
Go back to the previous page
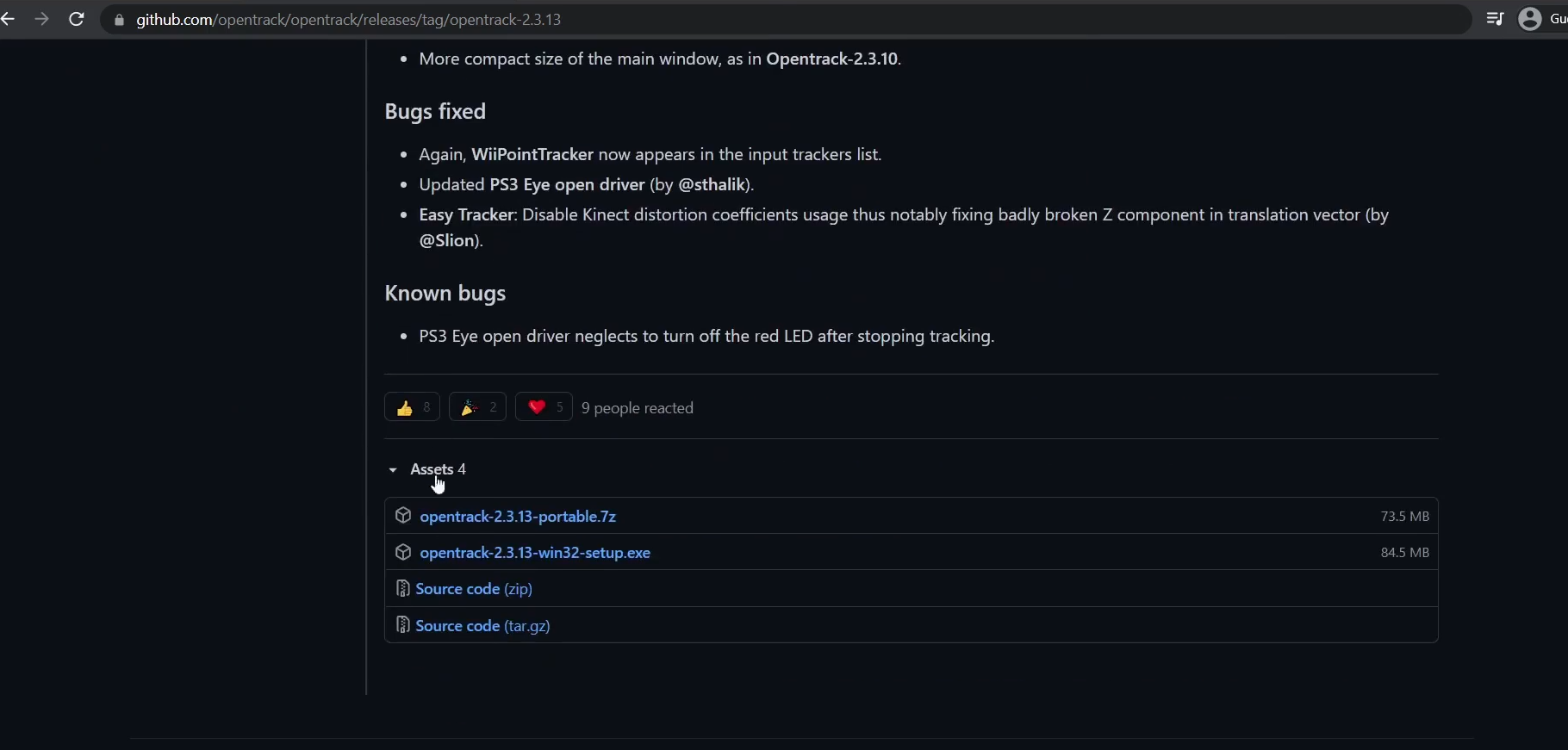[8, 19]
